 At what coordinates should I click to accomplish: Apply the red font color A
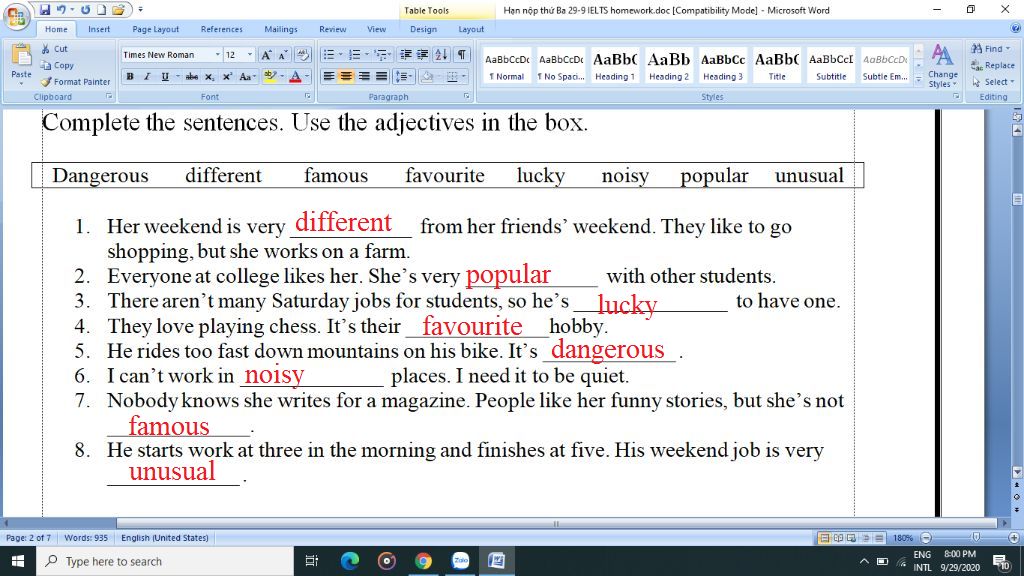point(295,76)
